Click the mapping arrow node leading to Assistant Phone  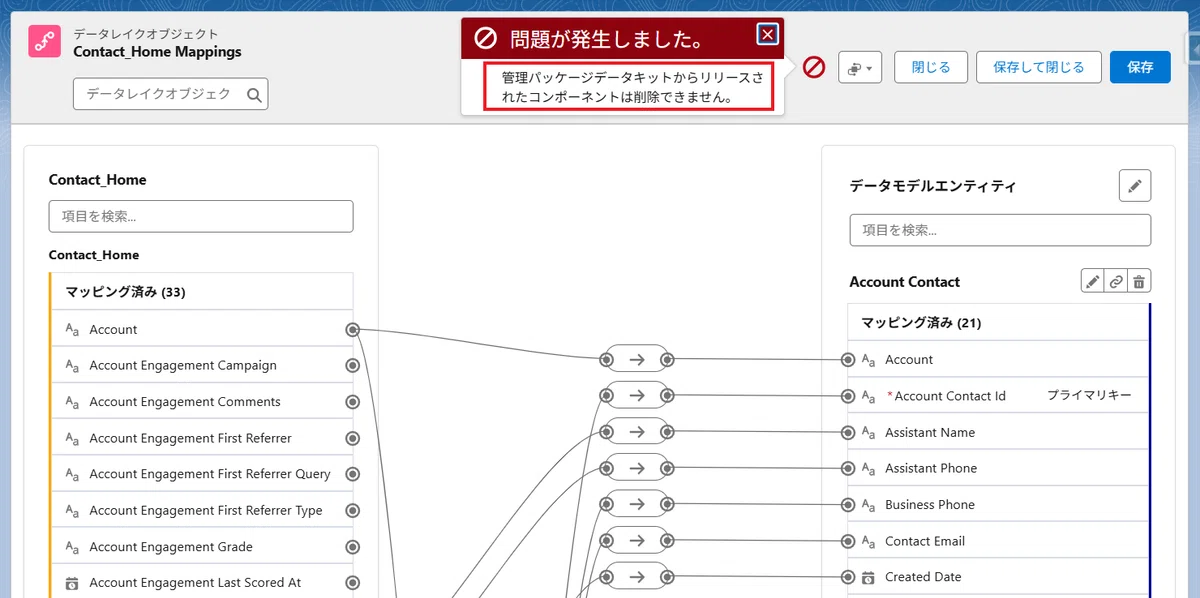tap(636, 468)
